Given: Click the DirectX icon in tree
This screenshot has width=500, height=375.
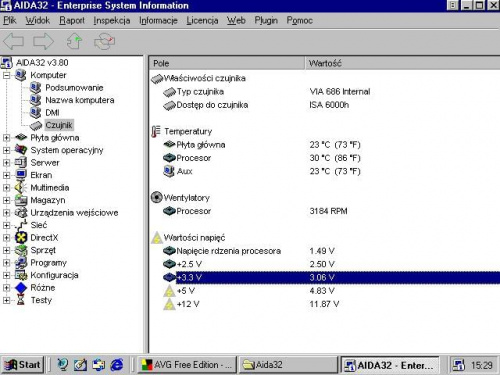Looking at the screenshot, I should coord(21,238).
